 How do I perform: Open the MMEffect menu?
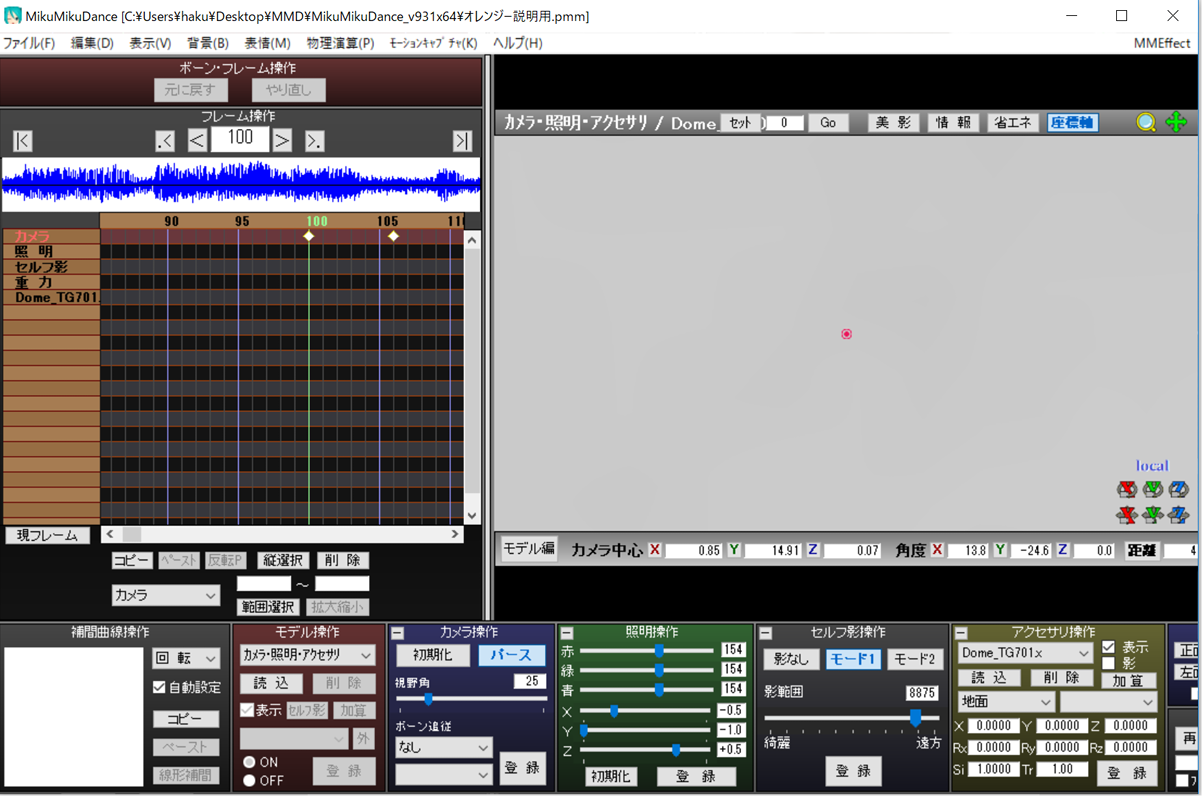coord(1162,43)
